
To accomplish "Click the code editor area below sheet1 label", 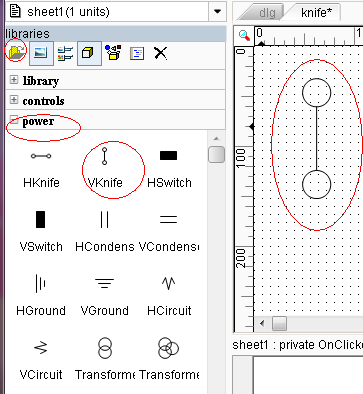I will [308, 375].
